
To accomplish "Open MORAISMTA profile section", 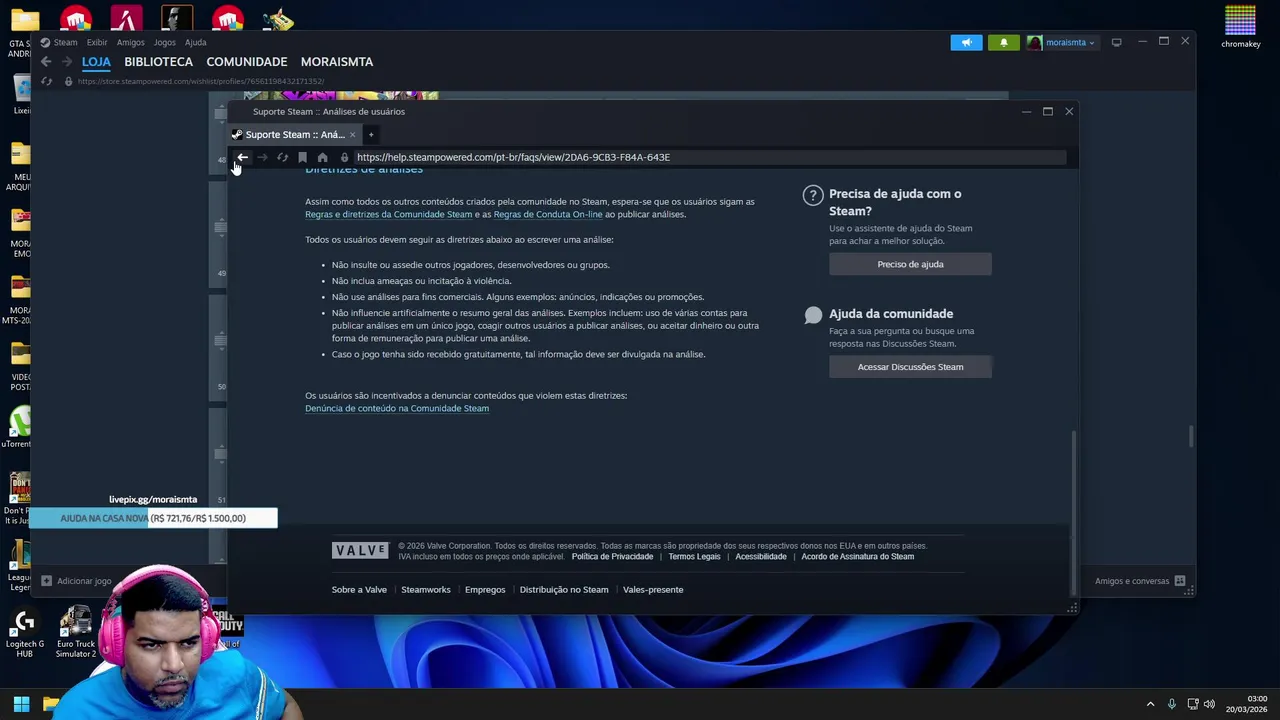I will pyautogui.click(x=337, y=62).
